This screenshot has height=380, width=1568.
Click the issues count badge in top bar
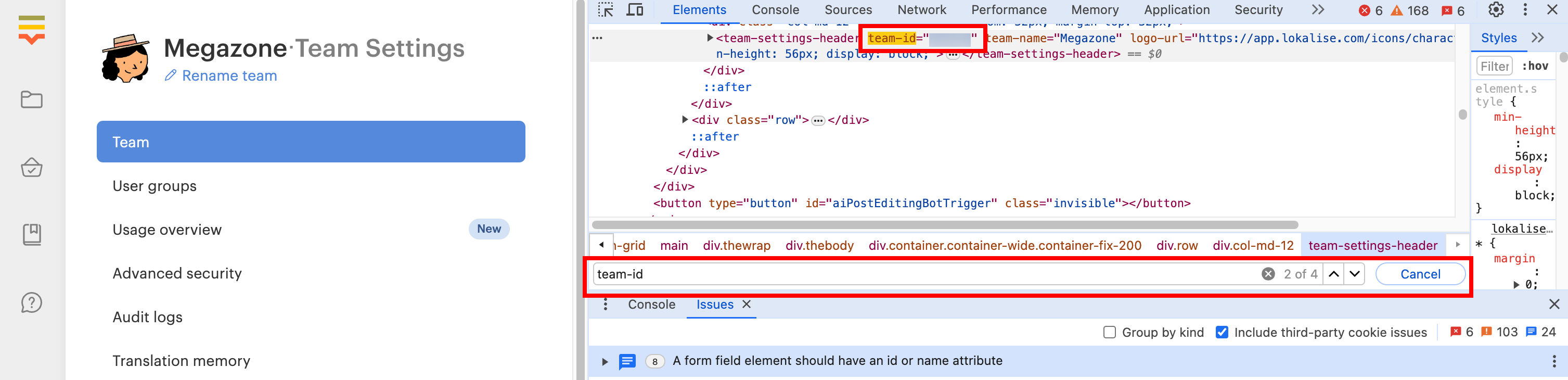click(1453, 10)
